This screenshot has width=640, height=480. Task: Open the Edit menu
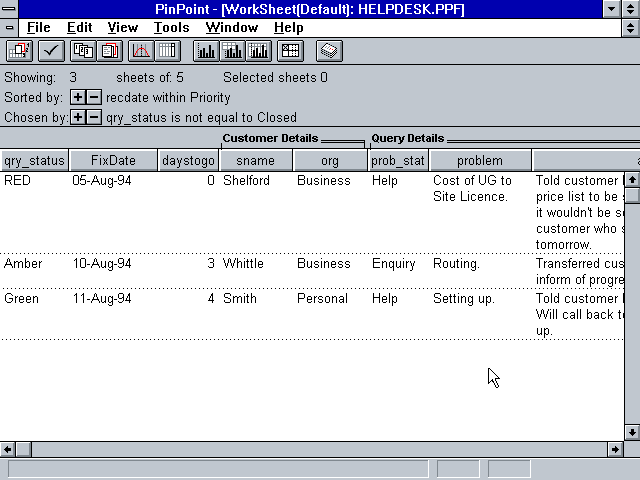pyautogui.click(x=79, y=28)
